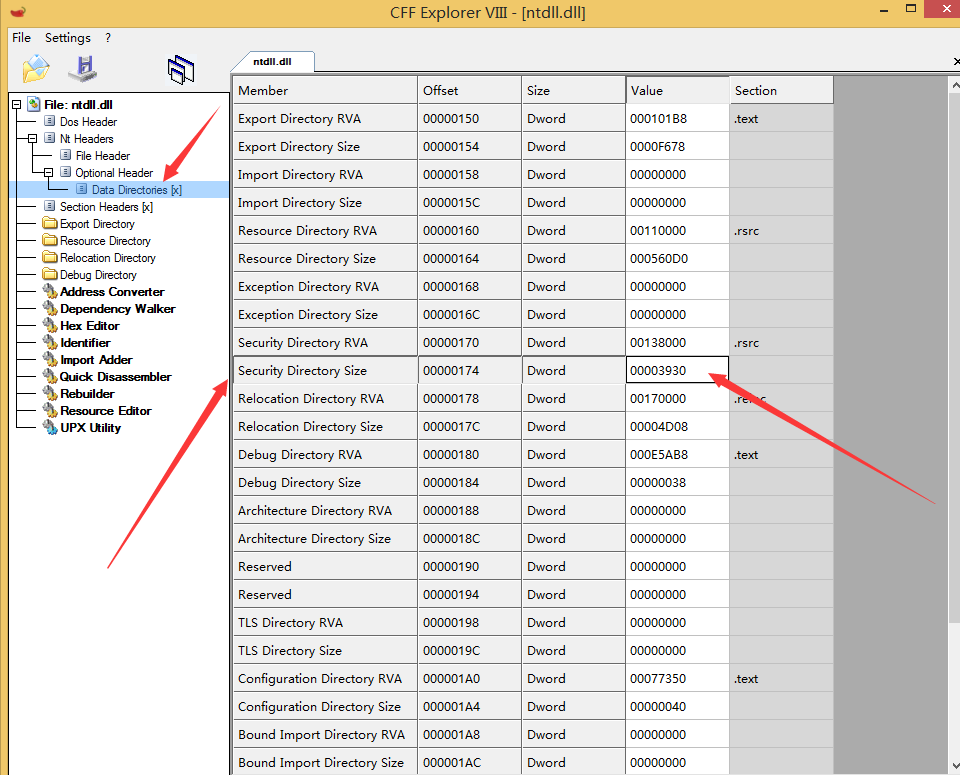
Task: Click Resource Directory RVA value 00110000
Action: click(677, 230)
